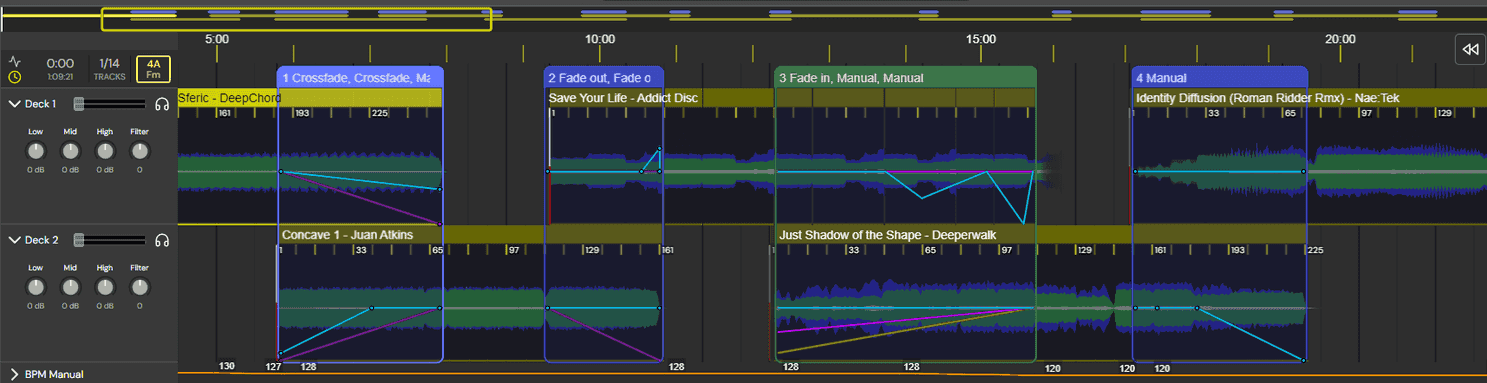Click the Deck 2 Mid EQ knob
Screen dimensions: 1487x383
coord(70,287)
